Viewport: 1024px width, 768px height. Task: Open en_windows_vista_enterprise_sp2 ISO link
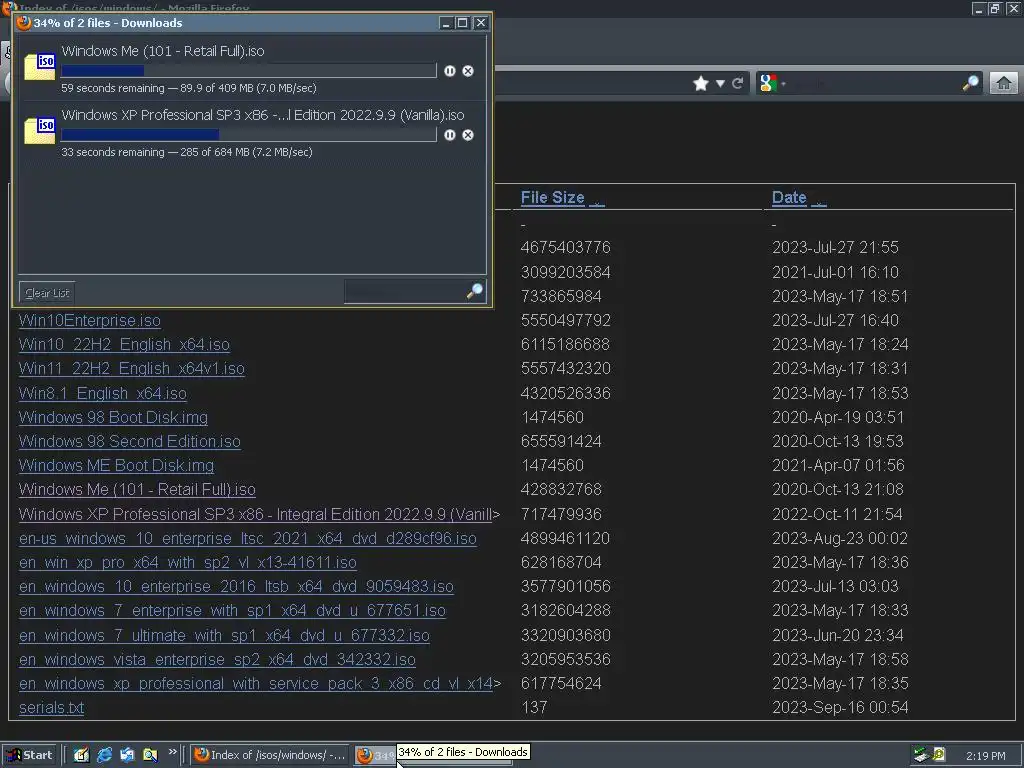(x=217, y=660)
